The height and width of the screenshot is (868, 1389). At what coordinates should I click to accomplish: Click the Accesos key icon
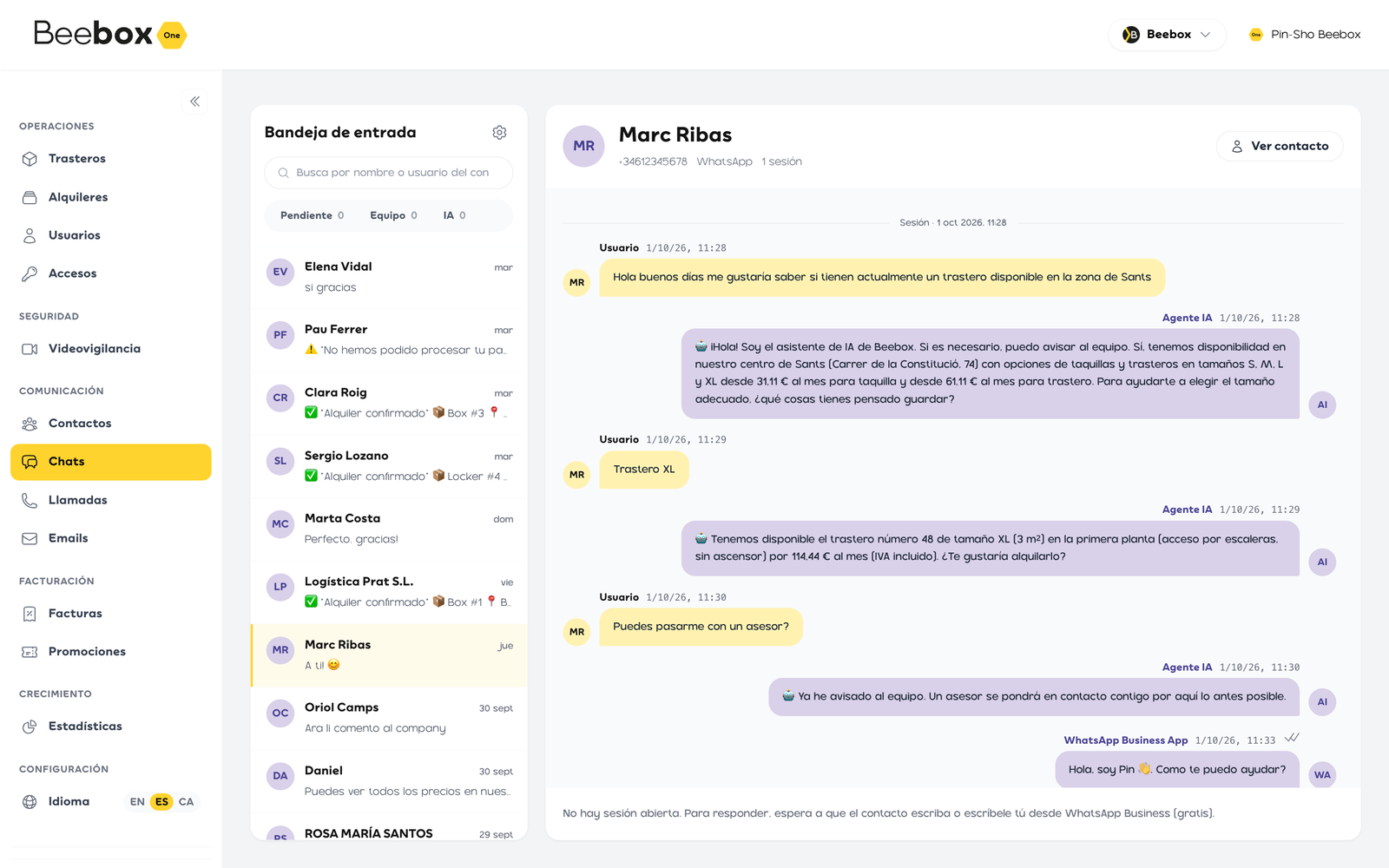[x=30, y=273]
